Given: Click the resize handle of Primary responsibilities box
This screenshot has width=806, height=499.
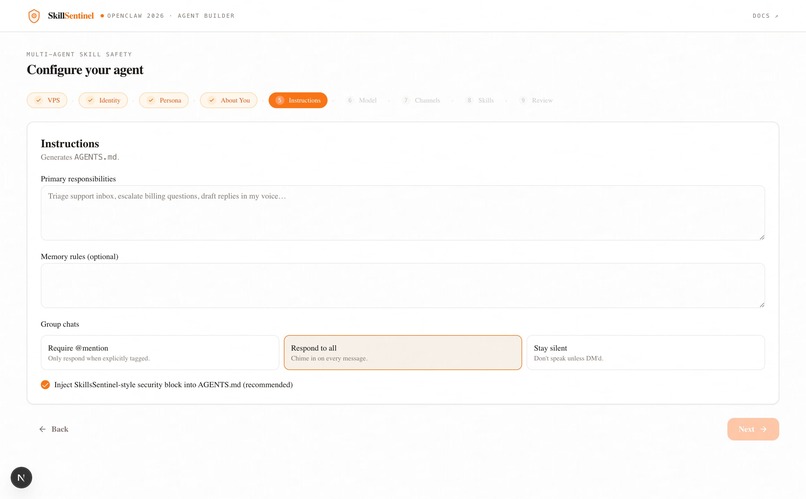Looking at the screenshot, I should pyautogui.click(x=762, y=237).
